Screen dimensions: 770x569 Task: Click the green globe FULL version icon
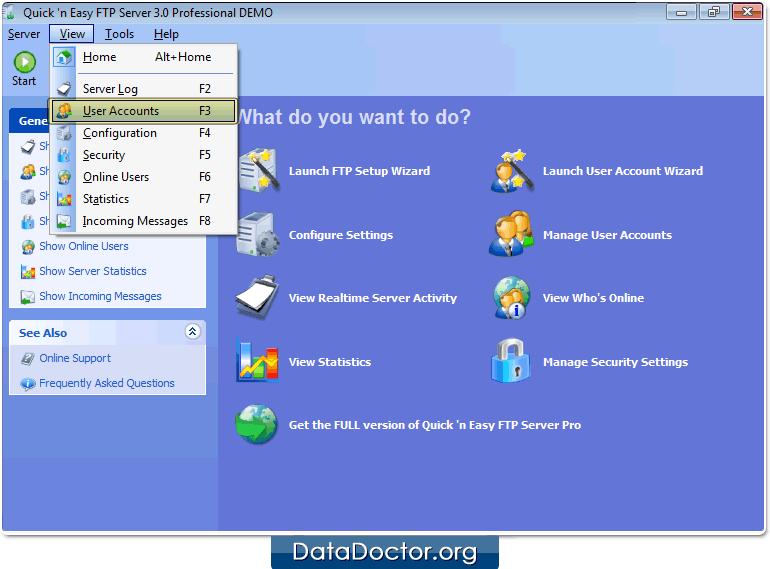click(256, 424)
